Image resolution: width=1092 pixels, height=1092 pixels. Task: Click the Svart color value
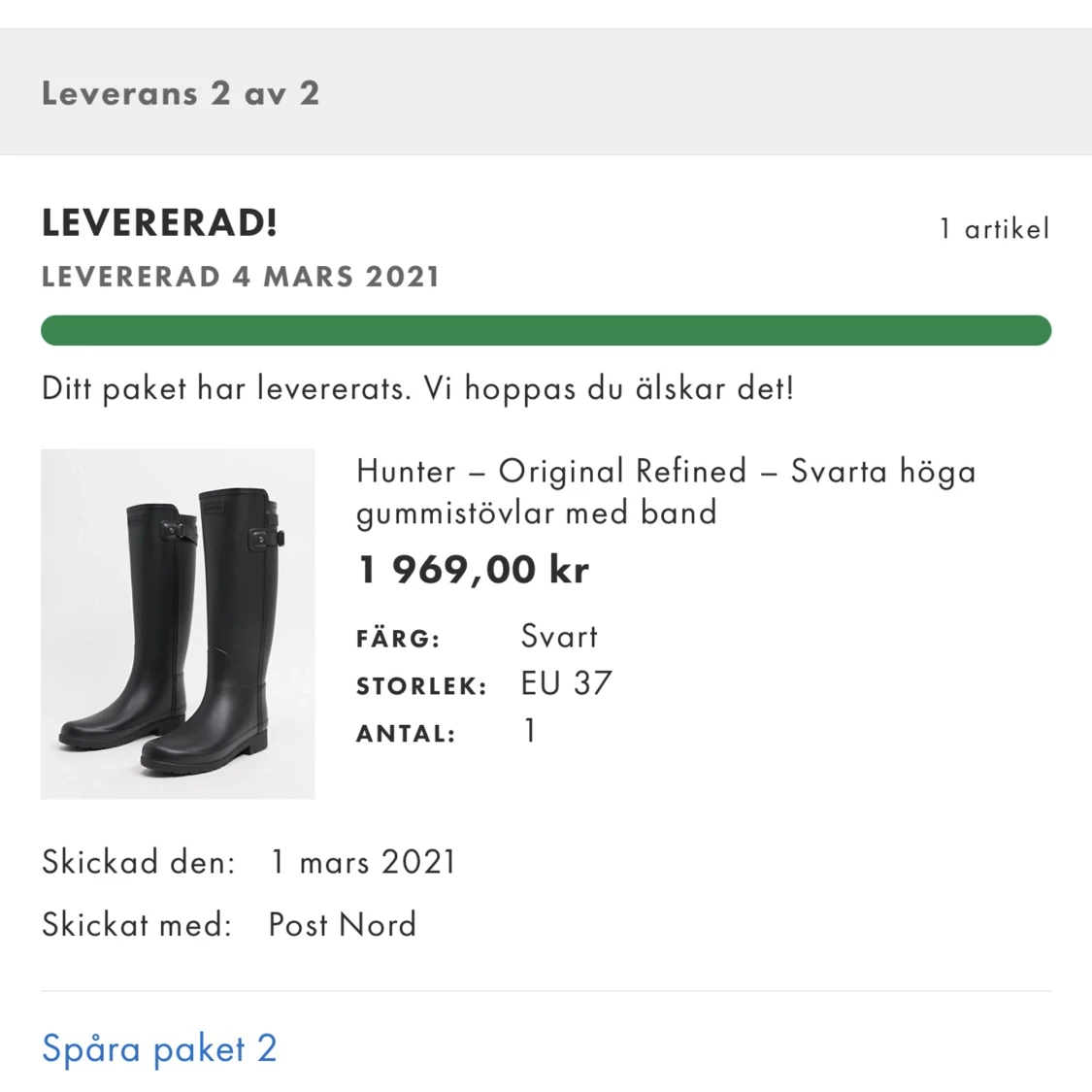pos(559,637)
